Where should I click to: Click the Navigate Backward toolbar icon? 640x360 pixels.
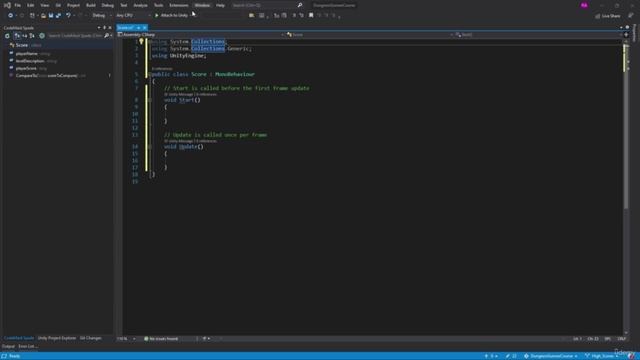10,16
